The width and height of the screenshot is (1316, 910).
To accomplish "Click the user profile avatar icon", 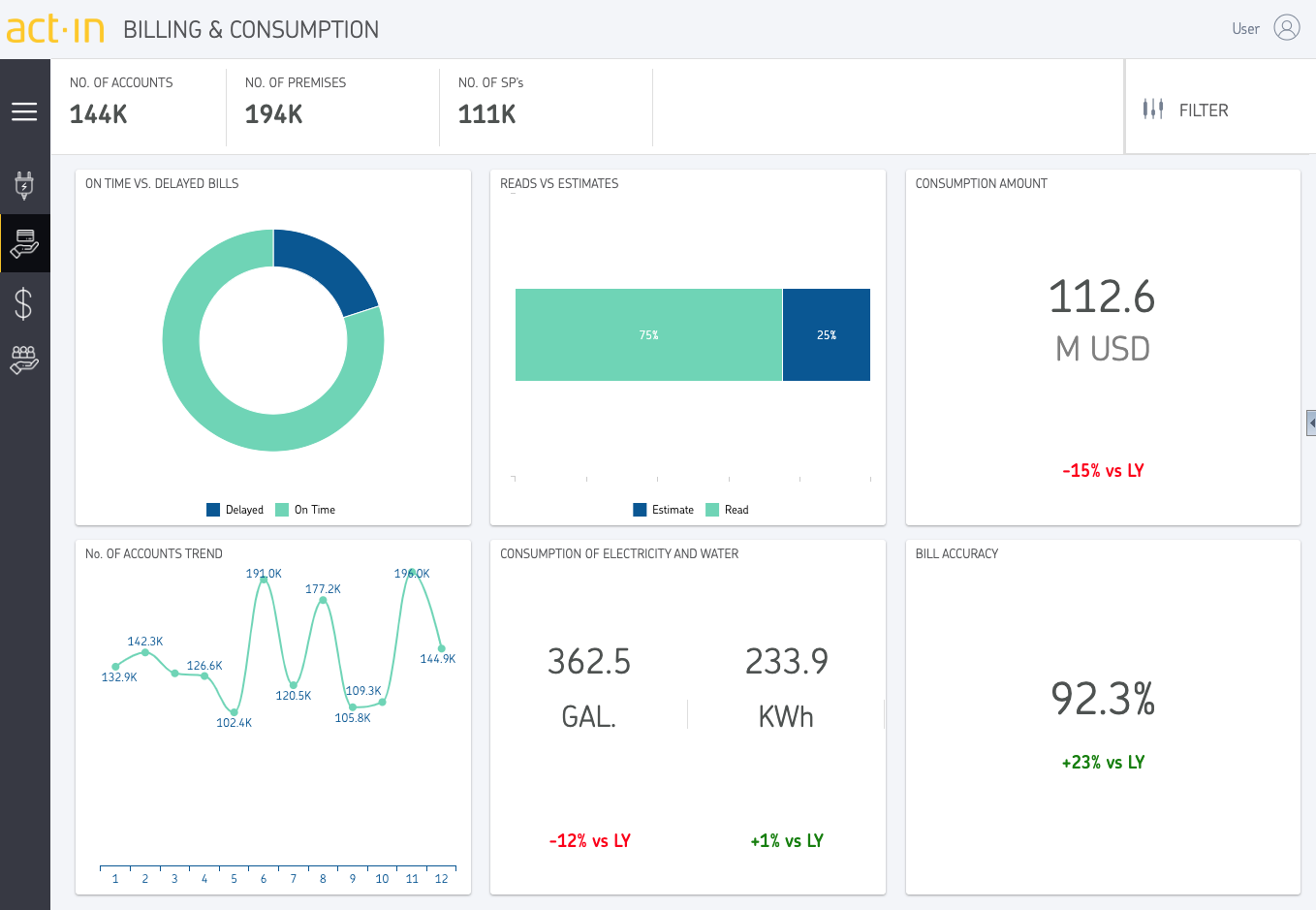I will point(1287,27).
